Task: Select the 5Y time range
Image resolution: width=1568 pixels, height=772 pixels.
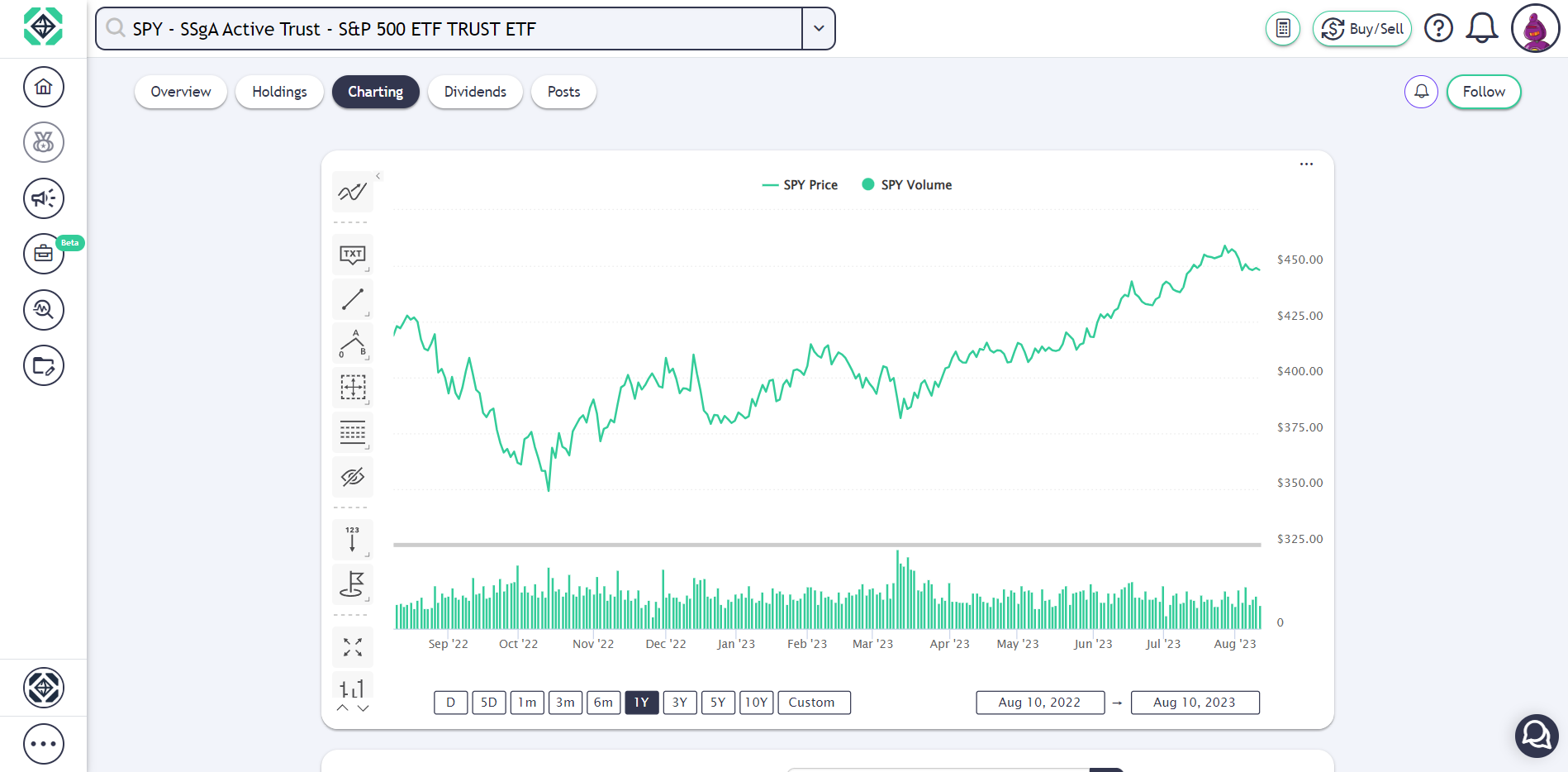Action: pos(718,702)
